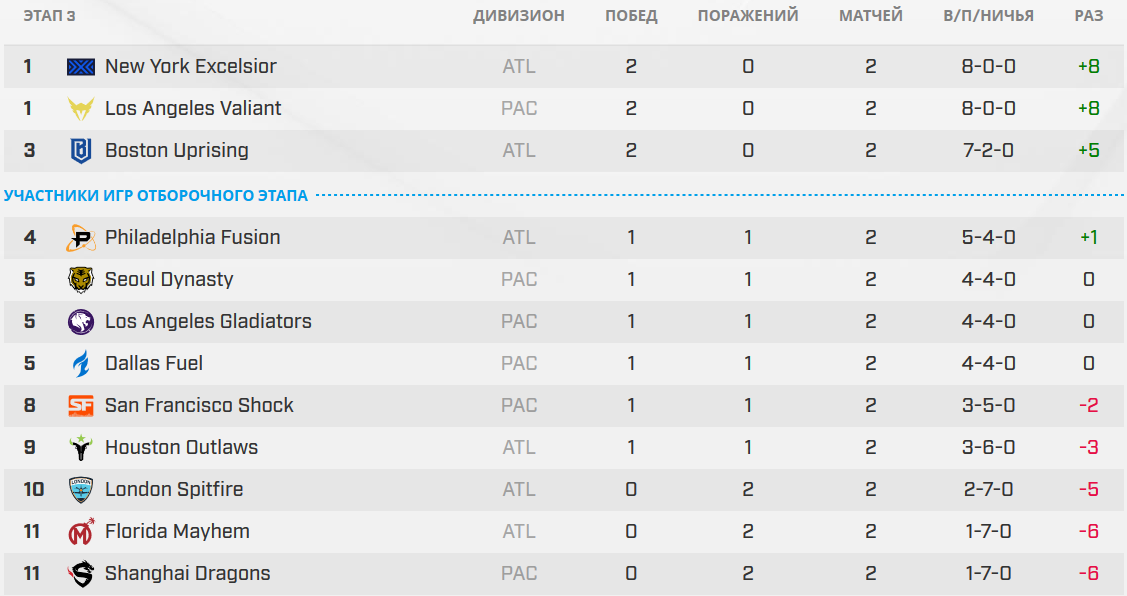Click the Shanghai Dragons logo icon
This screenshot has height=596, width=1127.
pyautogui.click(x=81, y=574)
